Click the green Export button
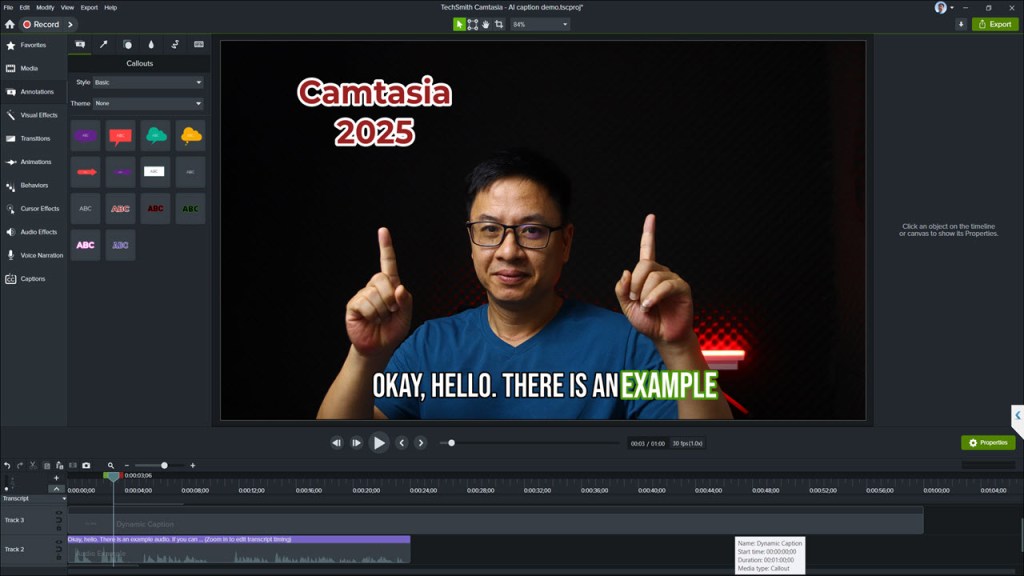Image resolution: width=1024 pixels, height=576 pixels. (994, 23)
